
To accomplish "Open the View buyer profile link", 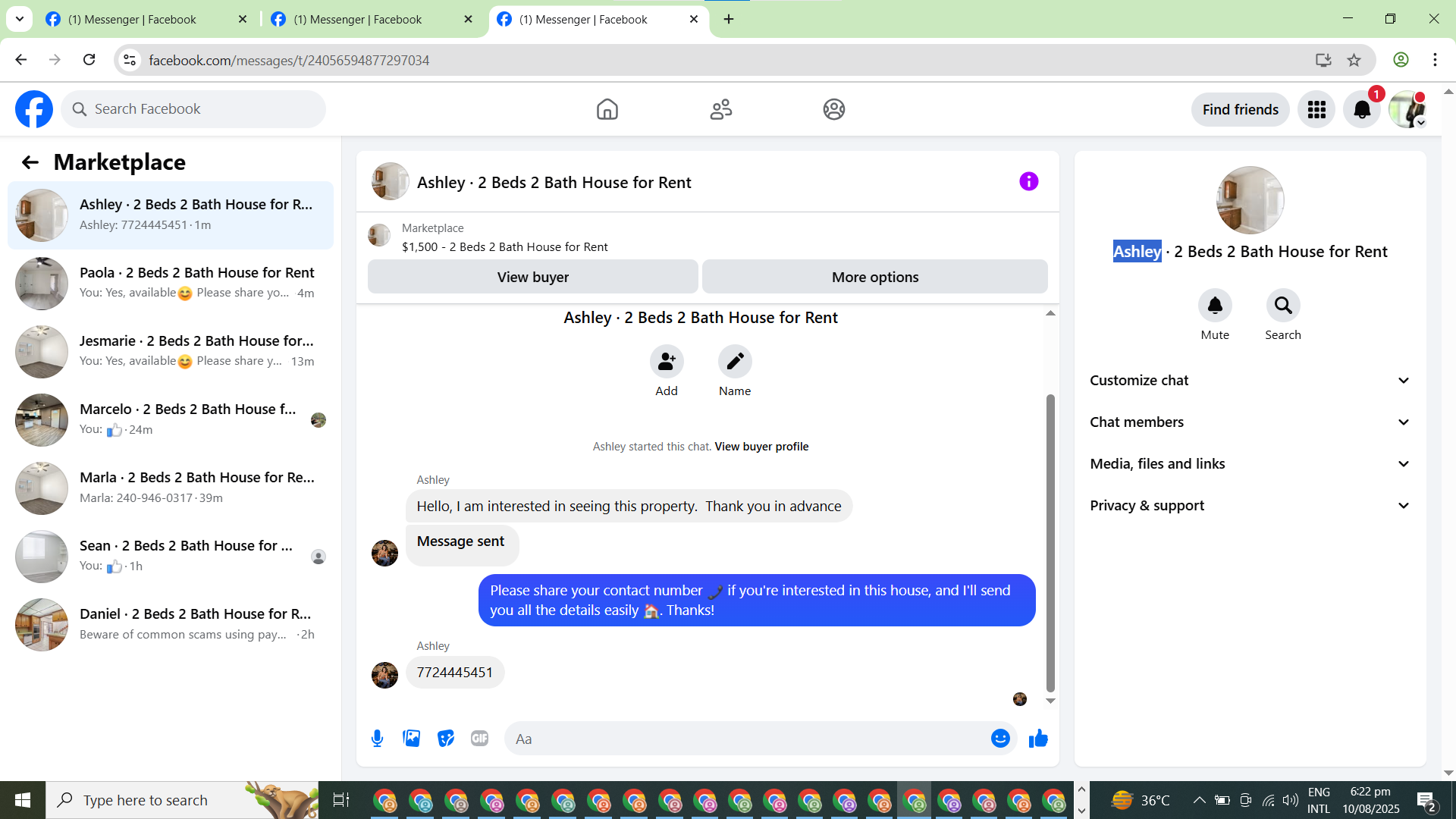I will [761, 447].
